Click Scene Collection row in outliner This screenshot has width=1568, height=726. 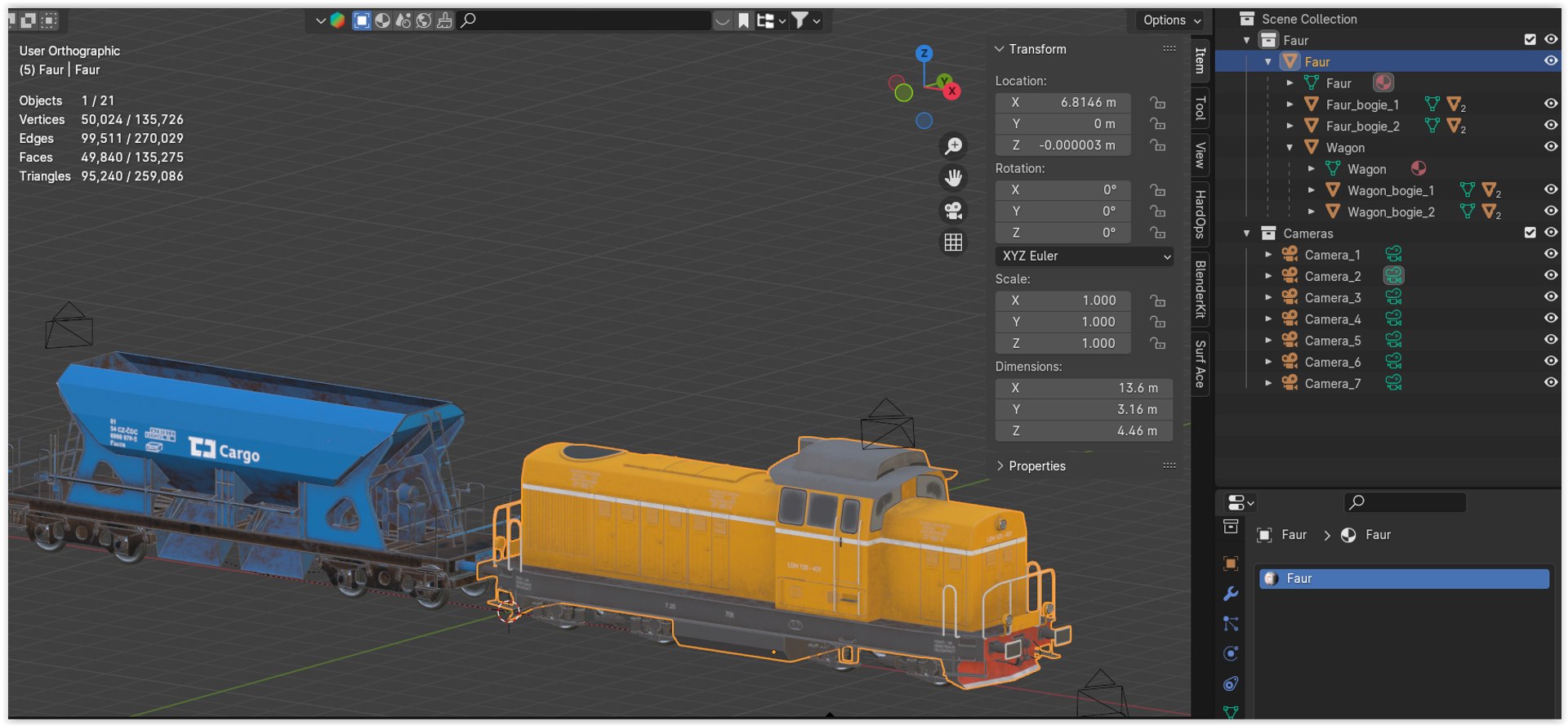[x=1308, y=19]
